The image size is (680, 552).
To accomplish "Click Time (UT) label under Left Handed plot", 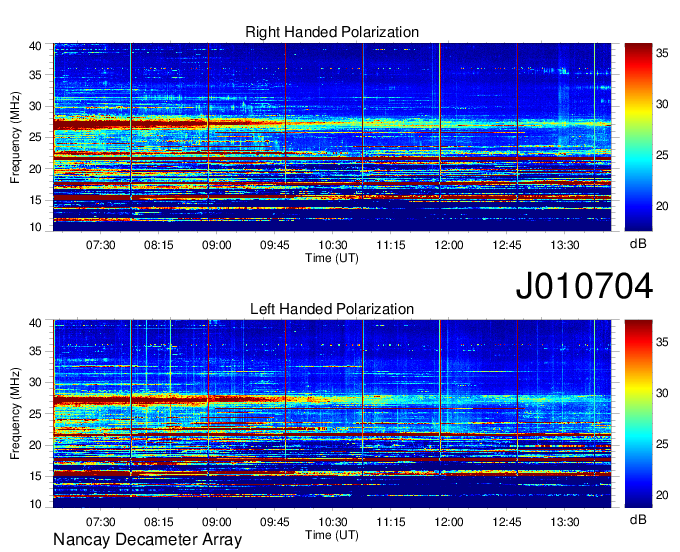I will (332, 535).
